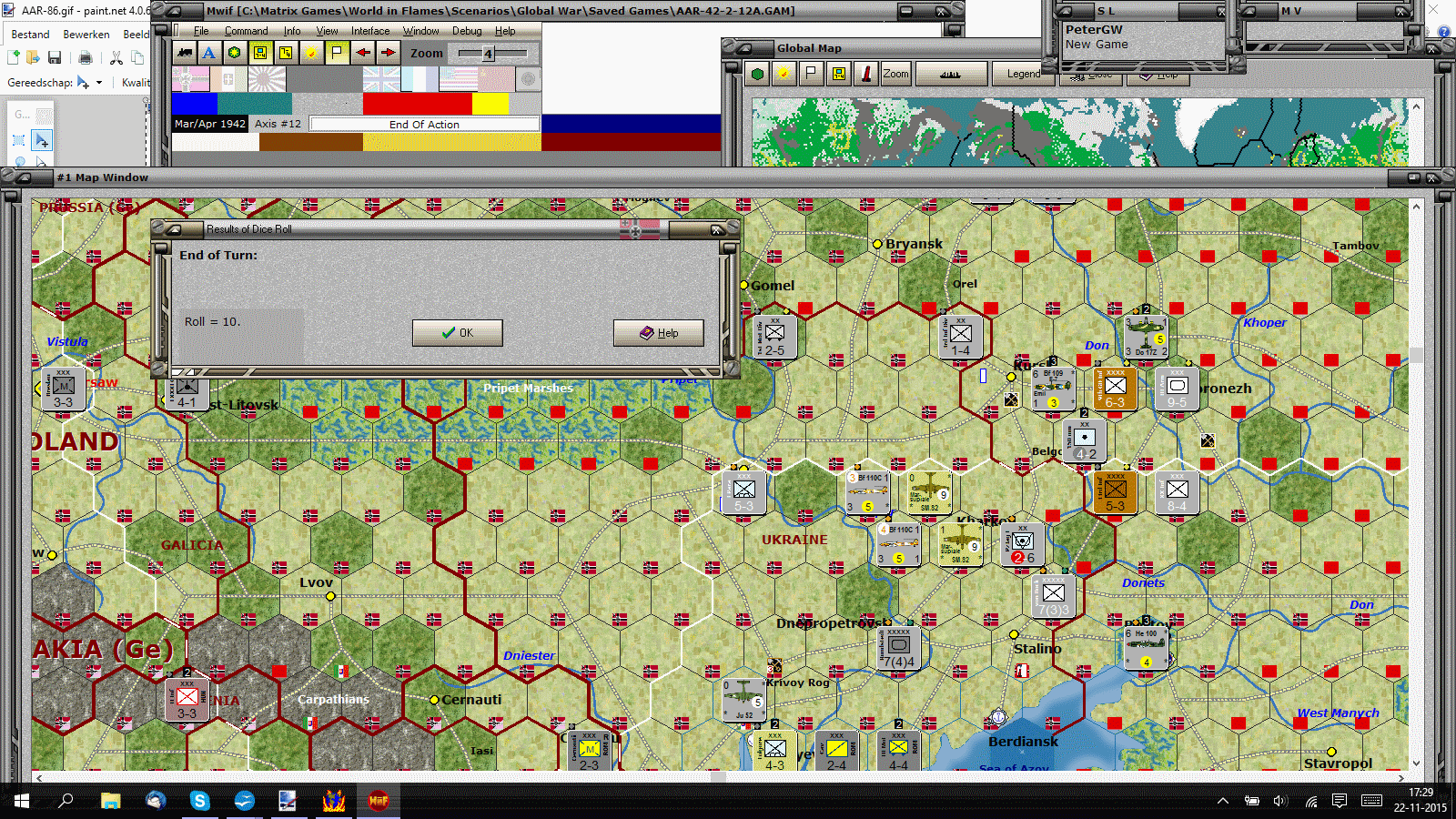The image size is (1456, 819).
Task: Open the Command menu
Action: point(246,31)
